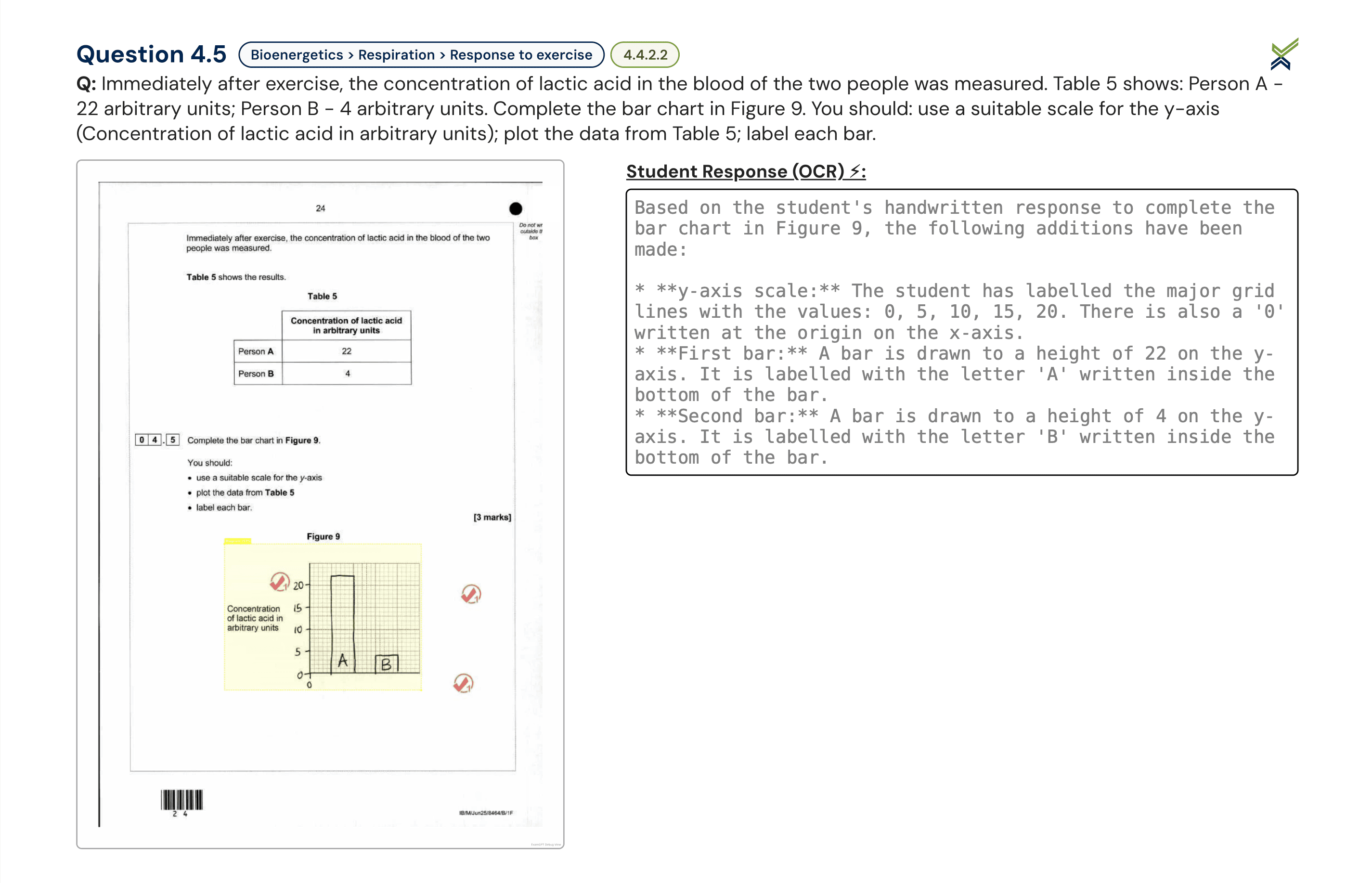
Task: Click the 'Person B' table row label
Action: tap(256, 373)
